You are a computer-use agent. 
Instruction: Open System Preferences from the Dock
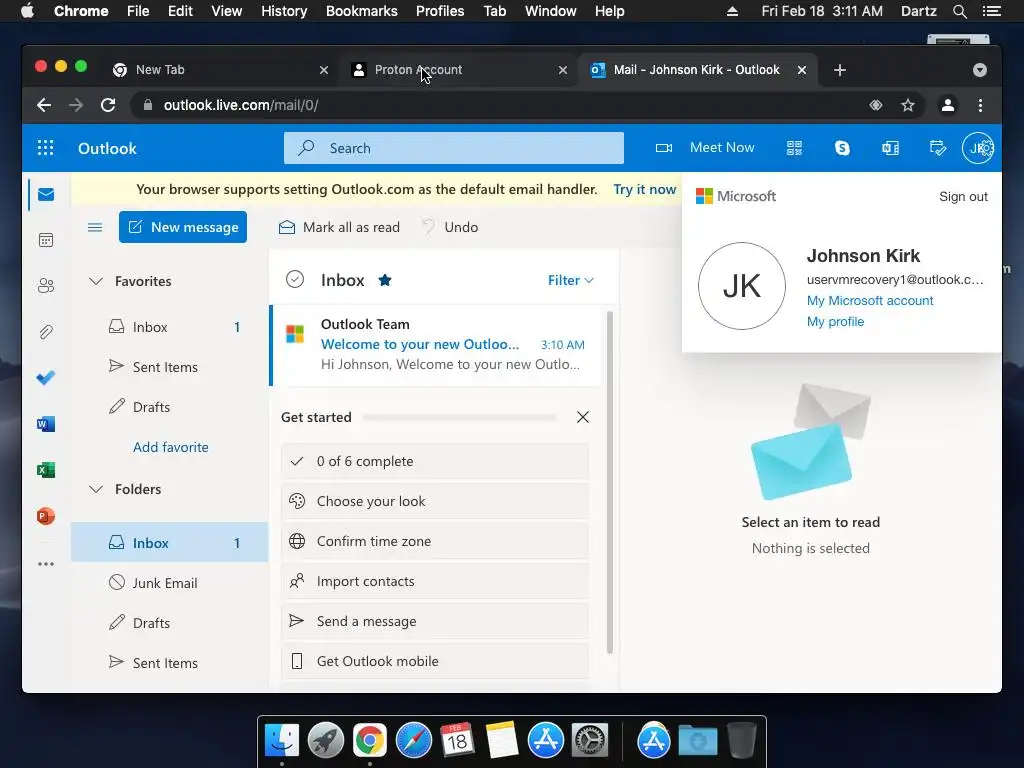pyautogui.click(x=590, y=740)
